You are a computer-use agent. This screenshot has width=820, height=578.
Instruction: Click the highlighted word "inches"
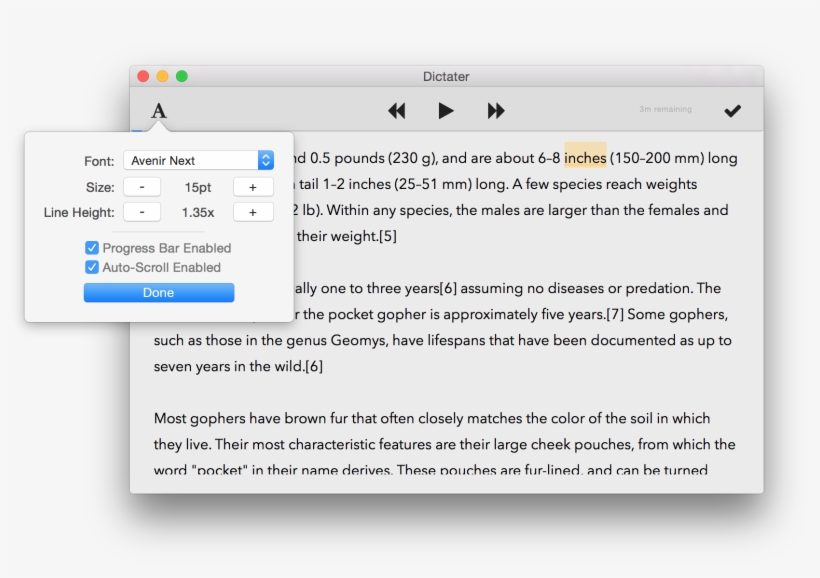tap(585, 158)
